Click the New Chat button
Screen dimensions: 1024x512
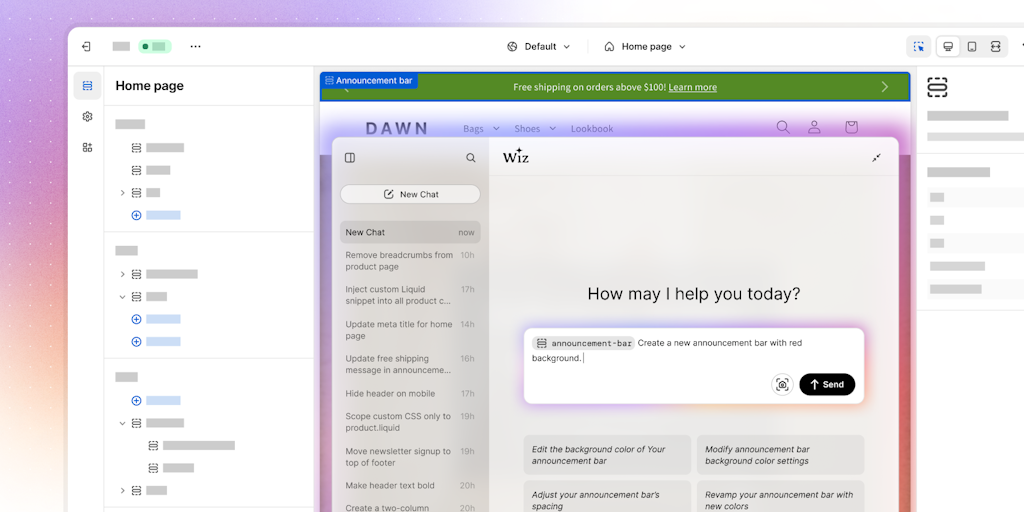pos(410,194)
